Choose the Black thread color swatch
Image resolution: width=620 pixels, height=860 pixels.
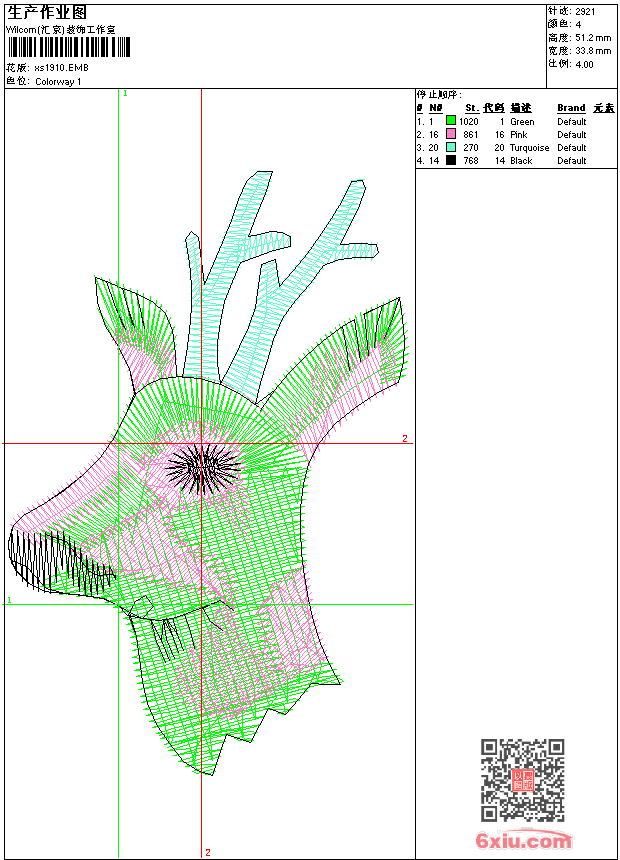pos(451,160)
